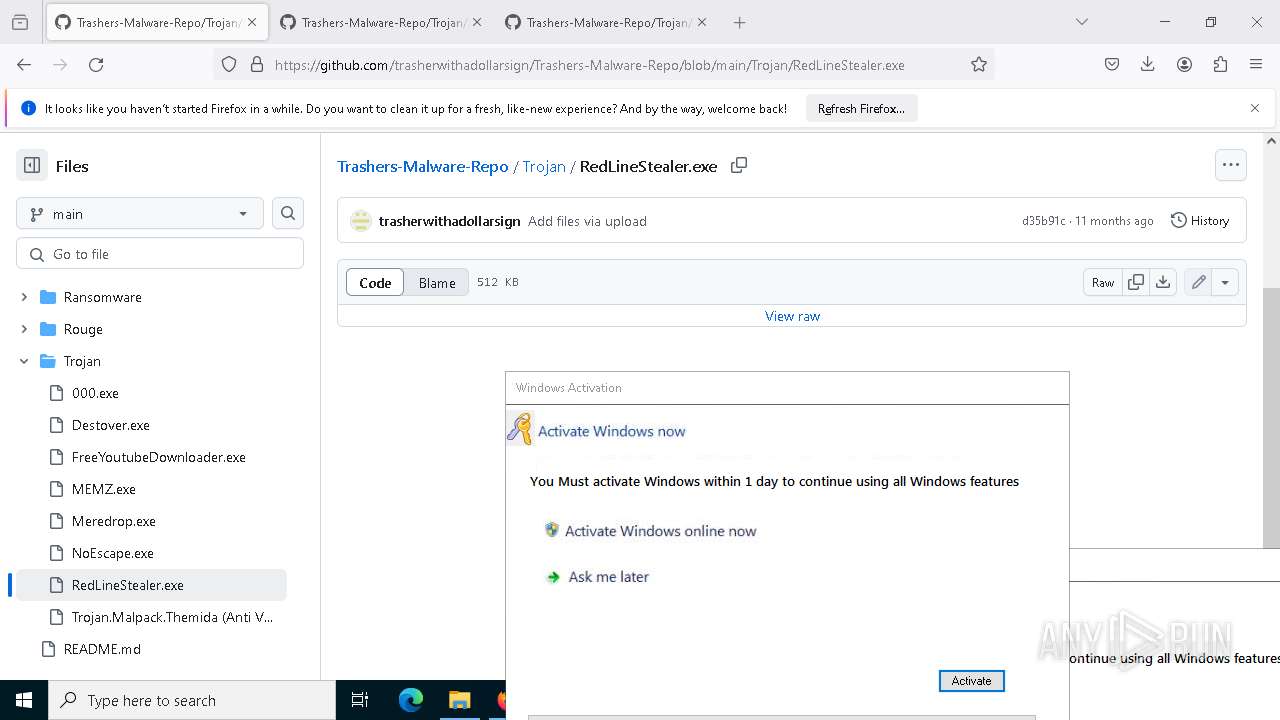This screenshot has height=720, width=1280.
Task: Copy the file path RedLineStealer.exe
Action: pyautogui.click(x=739, y=165)
